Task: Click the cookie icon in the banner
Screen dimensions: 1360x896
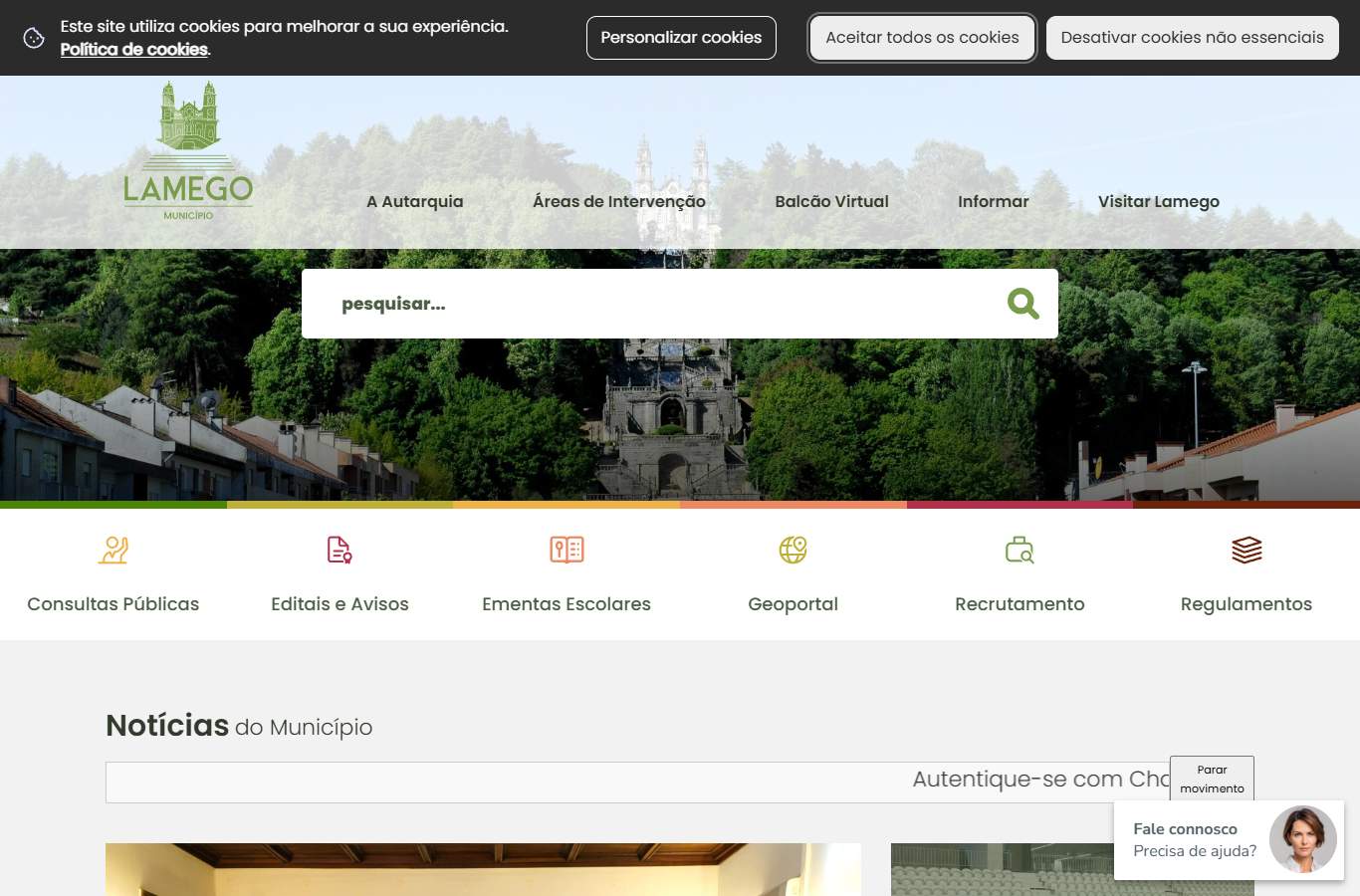Action: [34, 38]
